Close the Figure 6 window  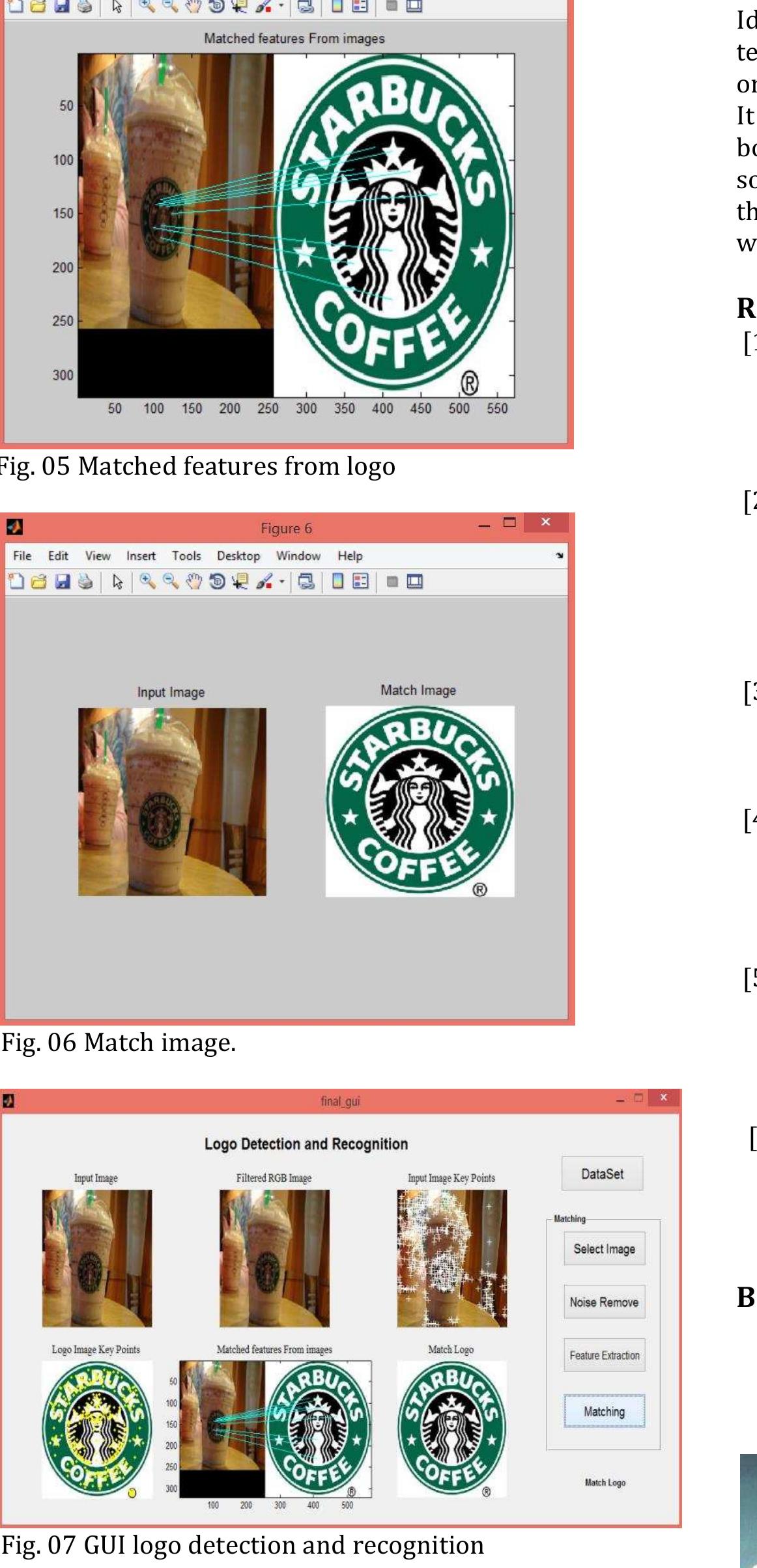(x=546, y=522)
